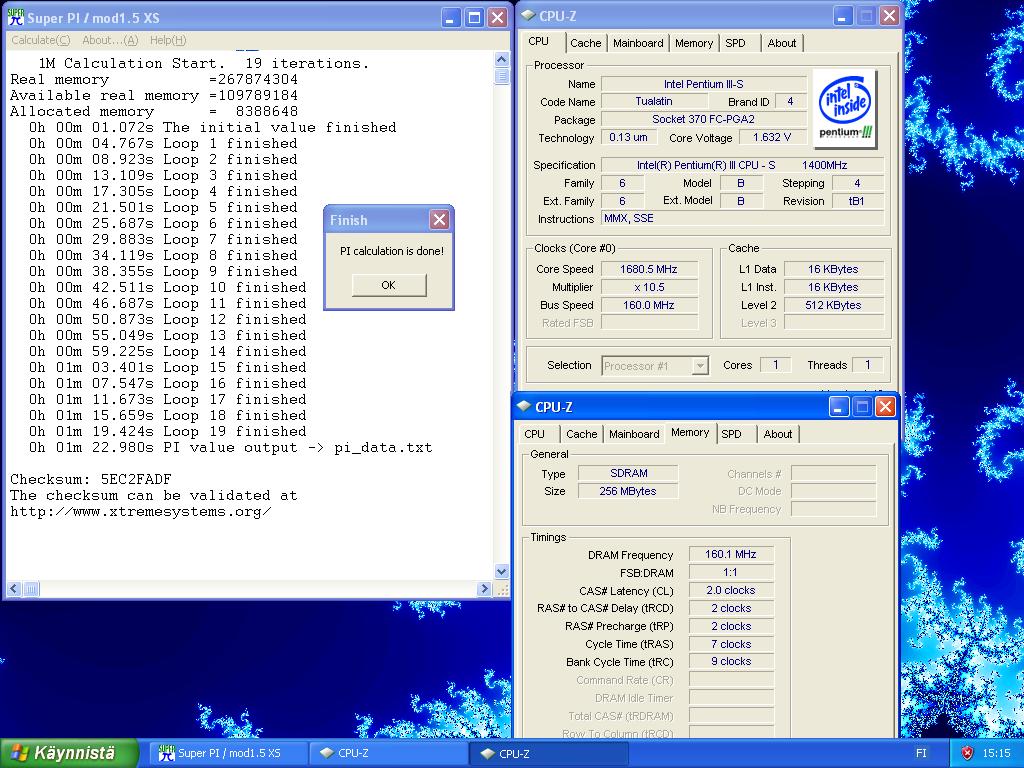
Task: Click the Intel Inside Pentium III logo
Action: [x=845, y=109]
